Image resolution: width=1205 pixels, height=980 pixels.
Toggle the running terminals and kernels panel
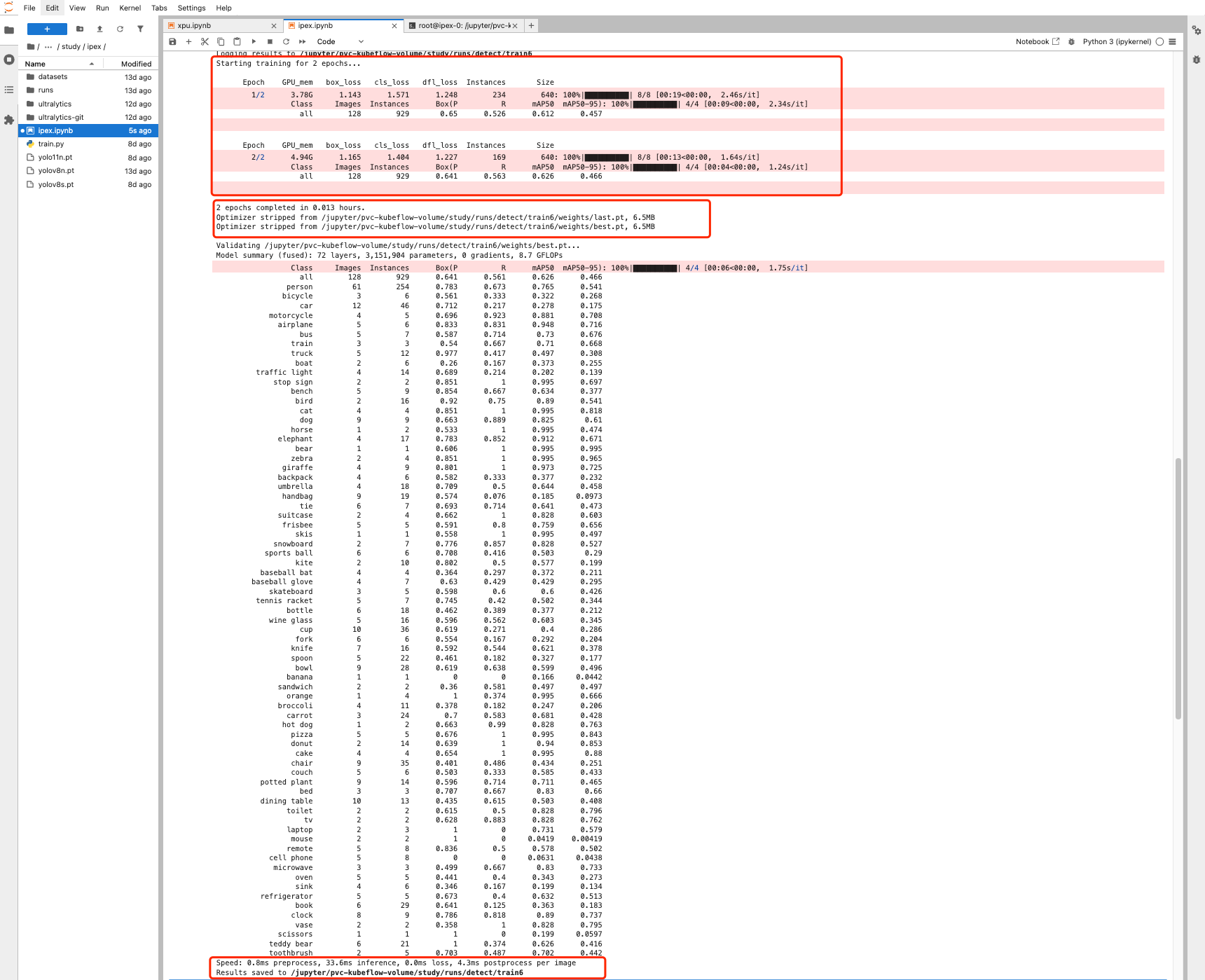[9, 60]
